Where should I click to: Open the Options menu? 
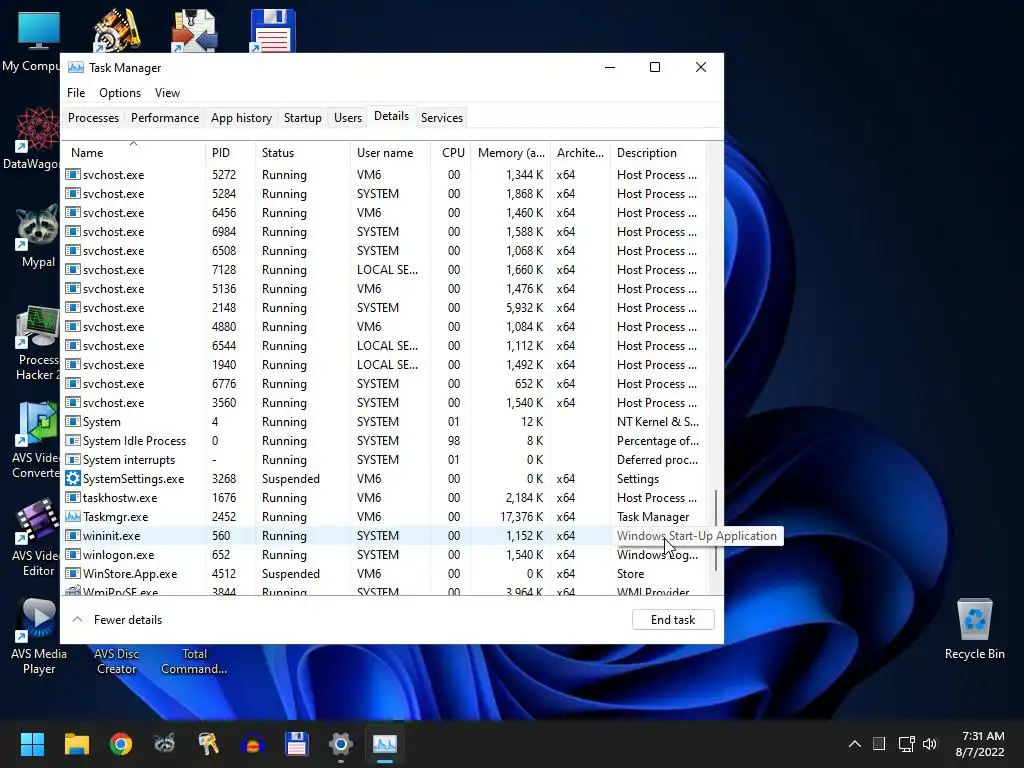(x=120, y=93)
